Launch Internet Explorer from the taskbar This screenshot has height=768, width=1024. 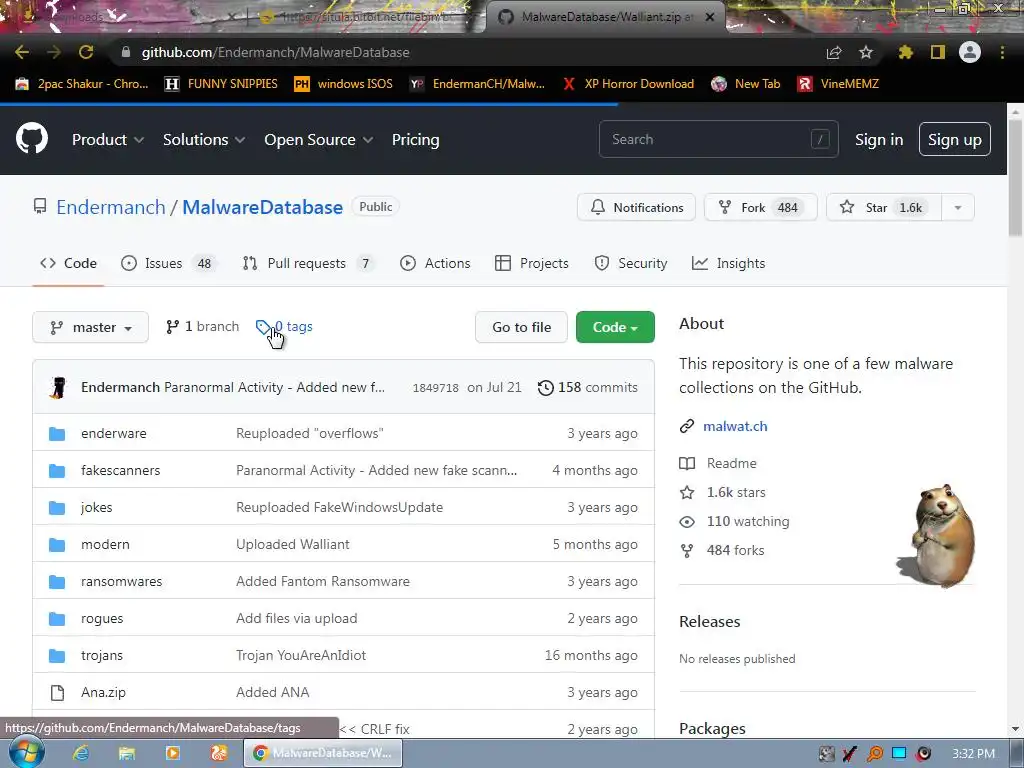pos(81,753)
